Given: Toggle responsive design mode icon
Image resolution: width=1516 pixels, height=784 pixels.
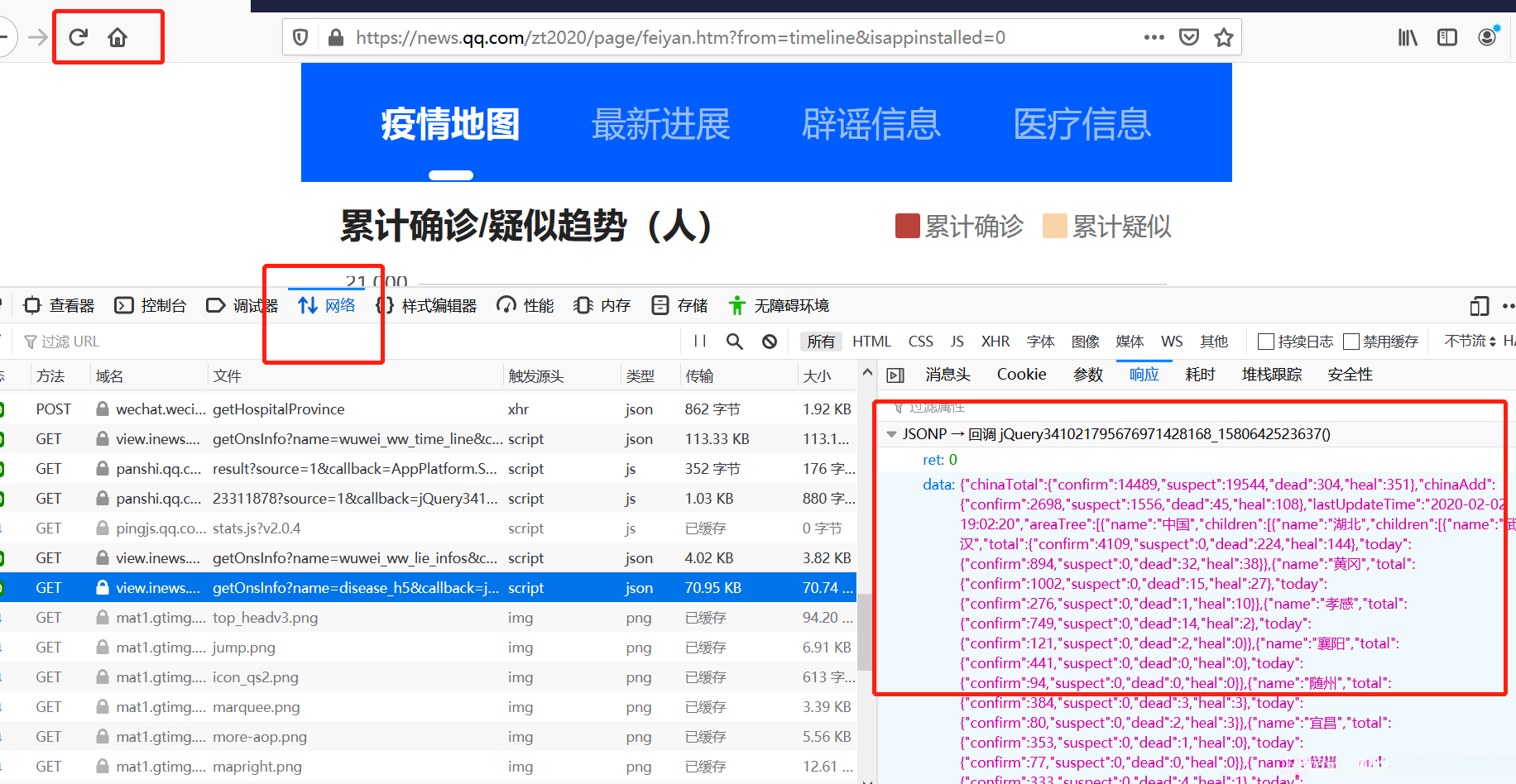Looking at the screenshot, I should pyautogui.click(x=1480, y=306).
